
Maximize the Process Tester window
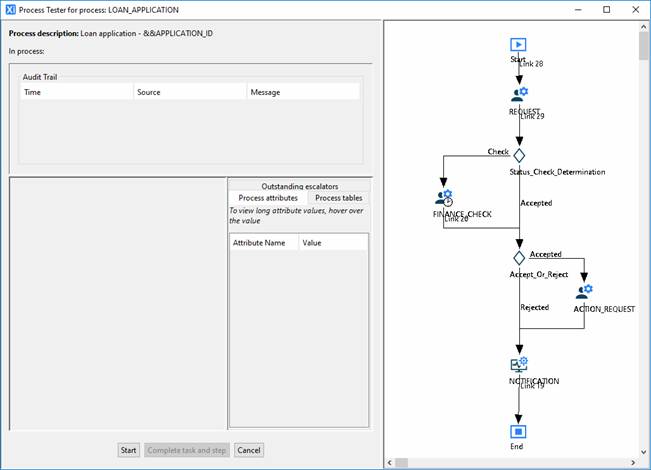pyautogui.click(x=606, y=10)
